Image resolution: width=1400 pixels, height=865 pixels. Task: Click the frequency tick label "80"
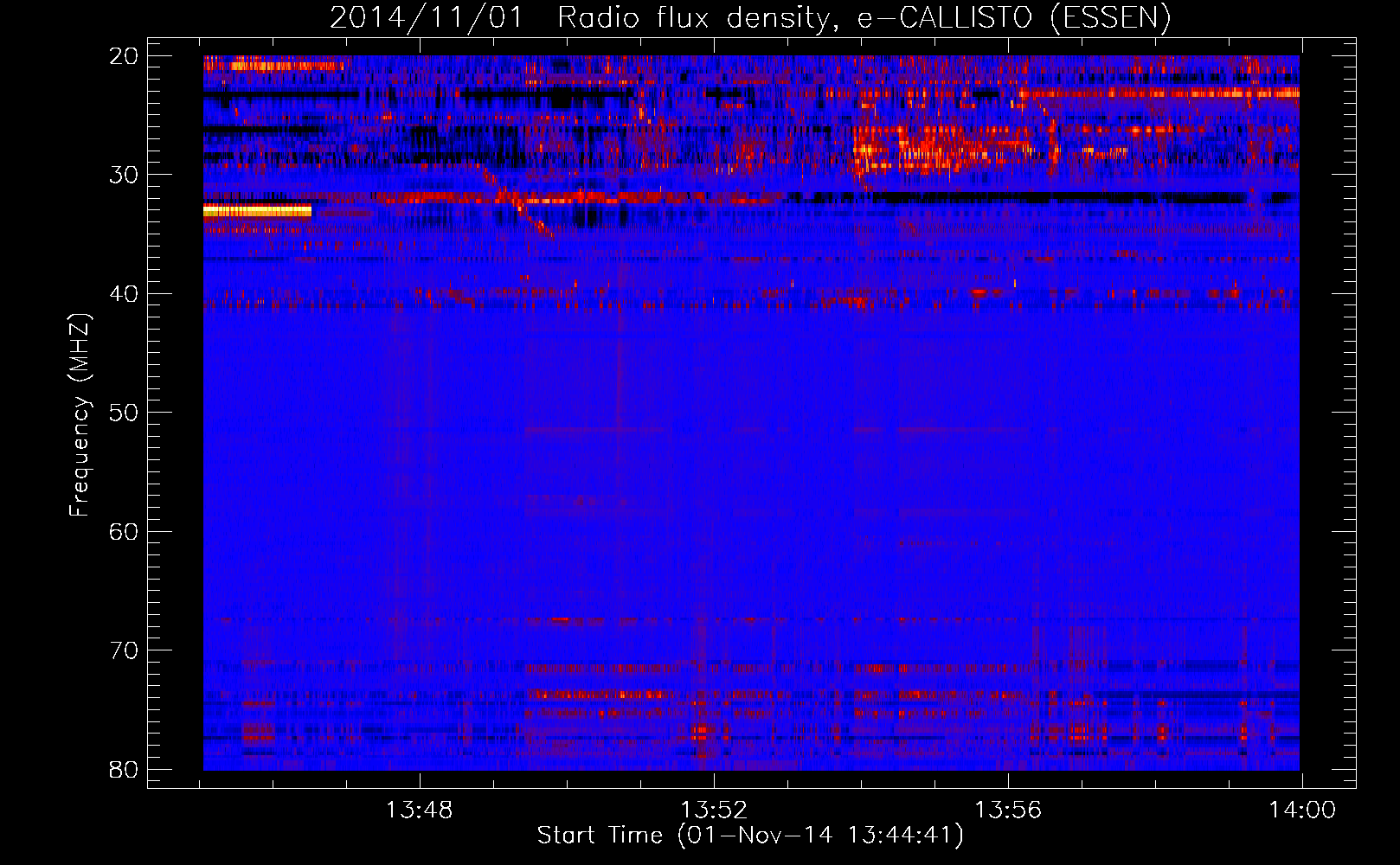pos(124,769)
